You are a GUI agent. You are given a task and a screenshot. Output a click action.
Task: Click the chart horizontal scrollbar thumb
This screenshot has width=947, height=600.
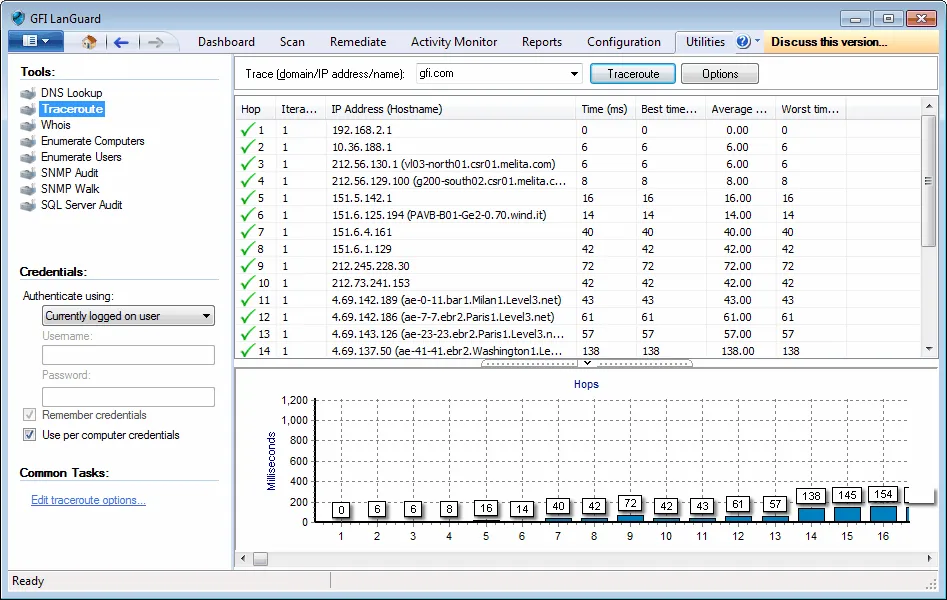(260, 559)
